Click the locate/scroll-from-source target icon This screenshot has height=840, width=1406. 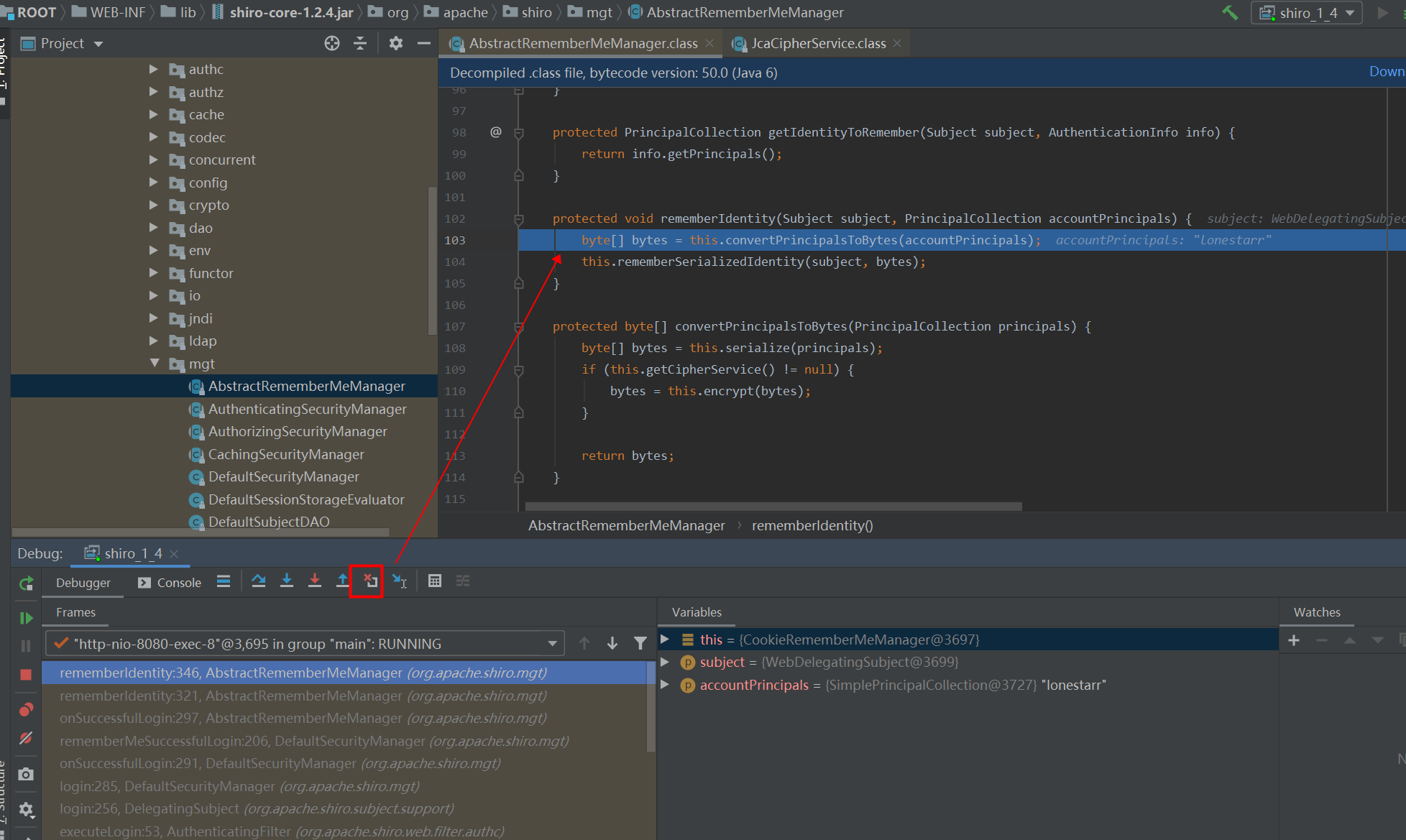click(x=331, y=43)
